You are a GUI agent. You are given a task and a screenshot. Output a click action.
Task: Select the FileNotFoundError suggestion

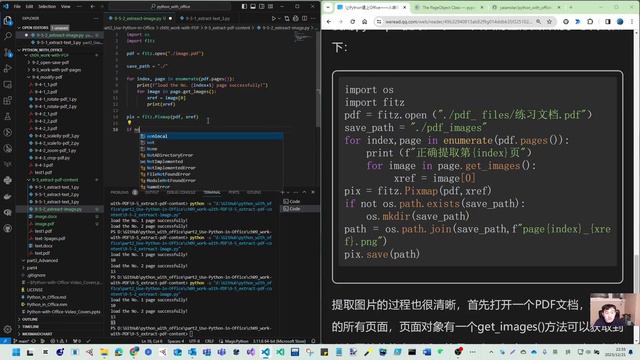tap(211, 174)
